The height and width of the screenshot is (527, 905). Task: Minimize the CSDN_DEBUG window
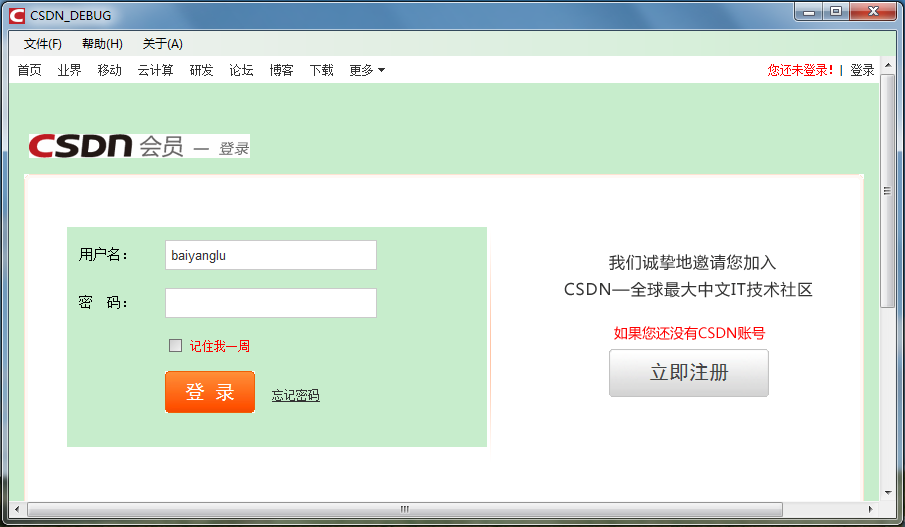(x=809, y=12)
